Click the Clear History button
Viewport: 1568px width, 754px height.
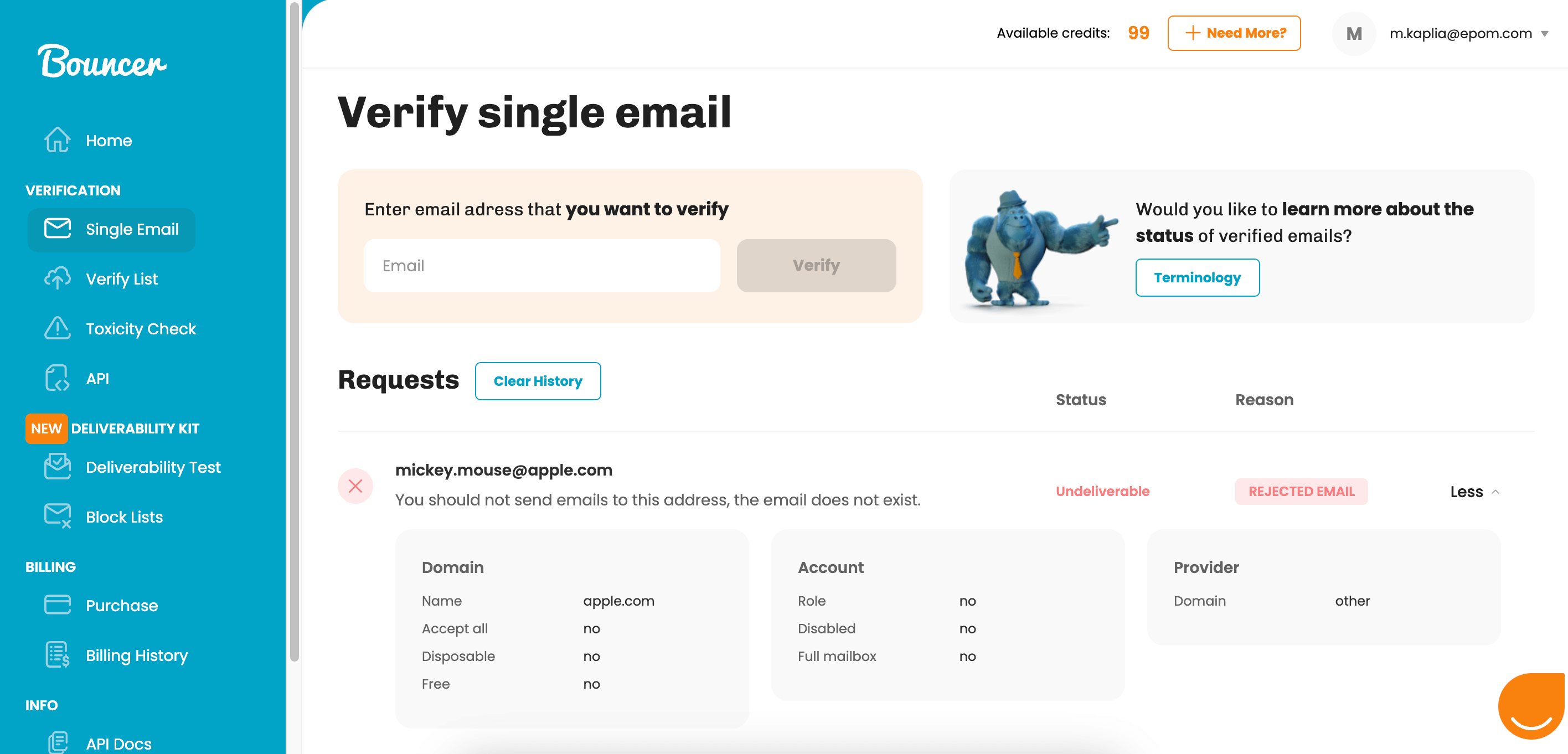[538, 381]
